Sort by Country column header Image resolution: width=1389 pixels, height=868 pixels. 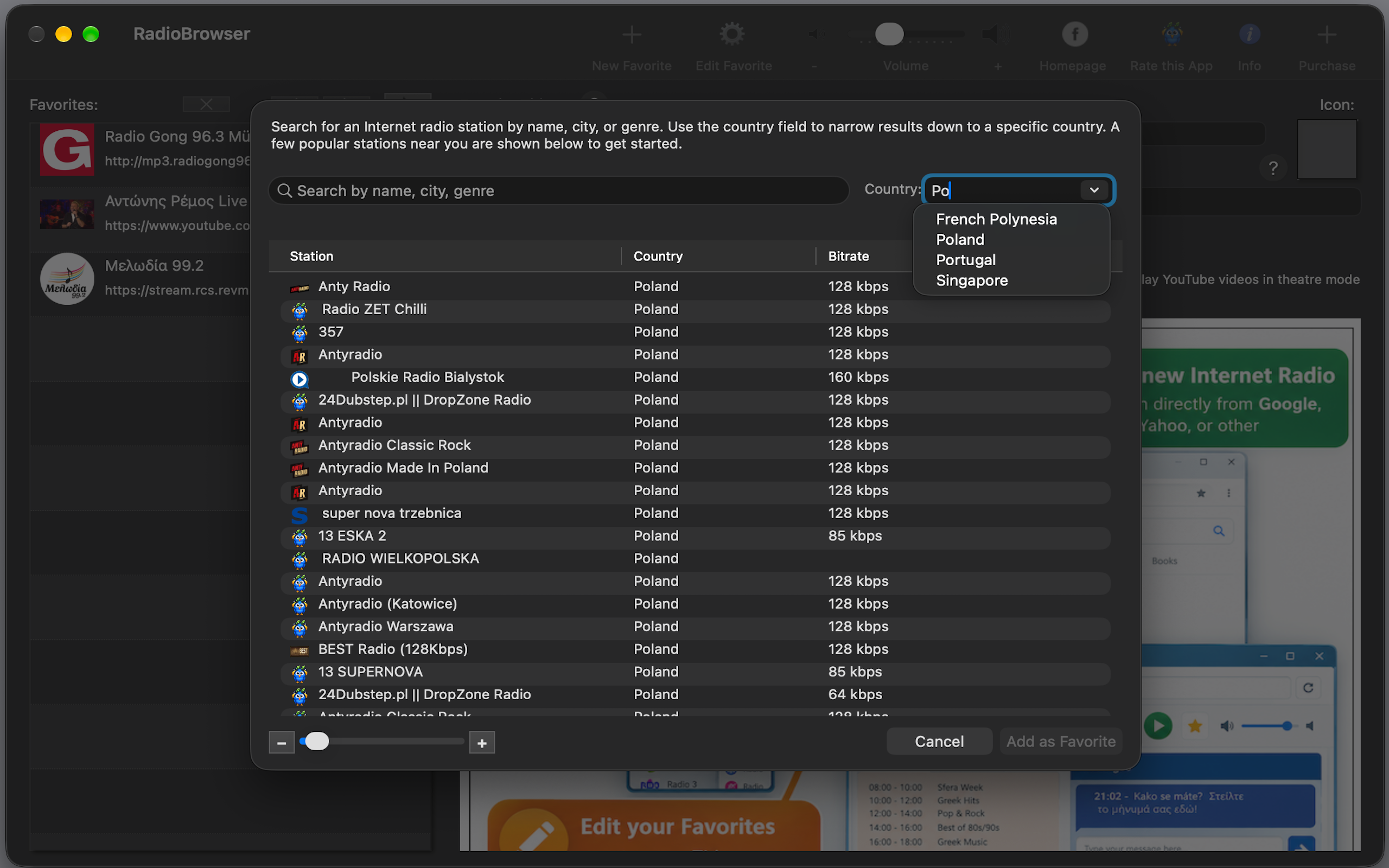[718, 256]
